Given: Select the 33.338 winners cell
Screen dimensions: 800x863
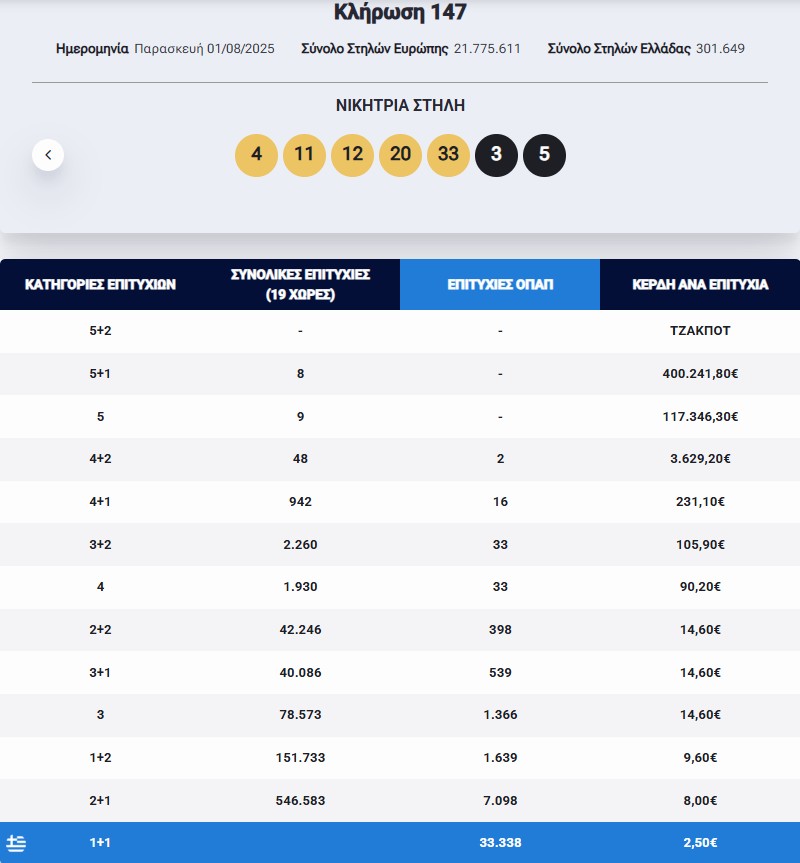Looking at the screenshot, I should coord(499,843).
